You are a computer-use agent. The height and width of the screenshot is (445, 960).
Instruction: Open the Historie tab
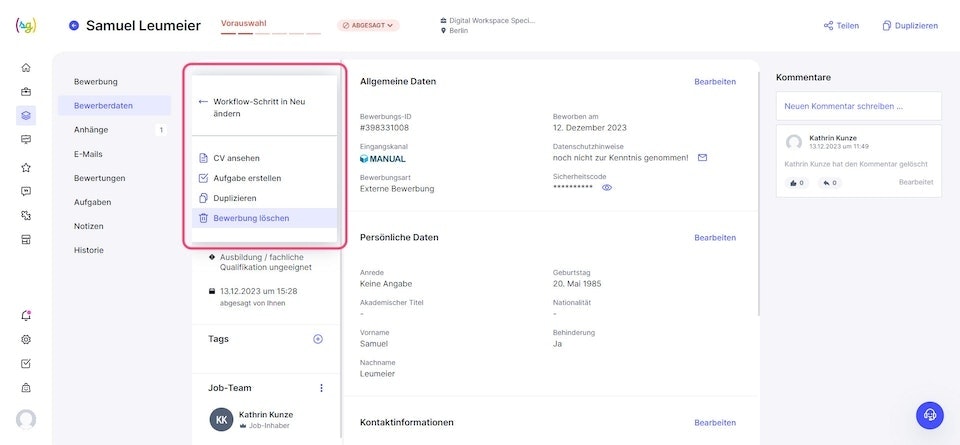click(x=89, y=250)
